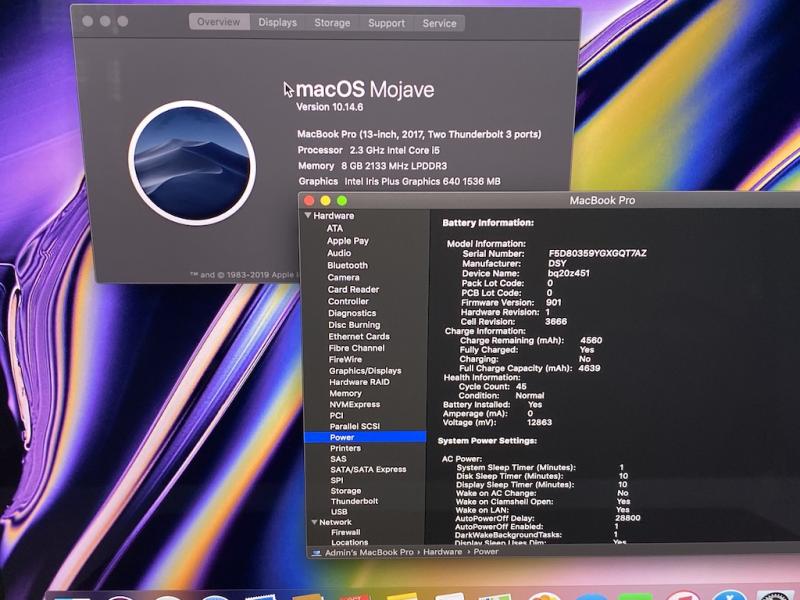The height and width of the screenshot is (600, 800).
Task: Click the Cycle Count value 45
Action: click(521, 386)
